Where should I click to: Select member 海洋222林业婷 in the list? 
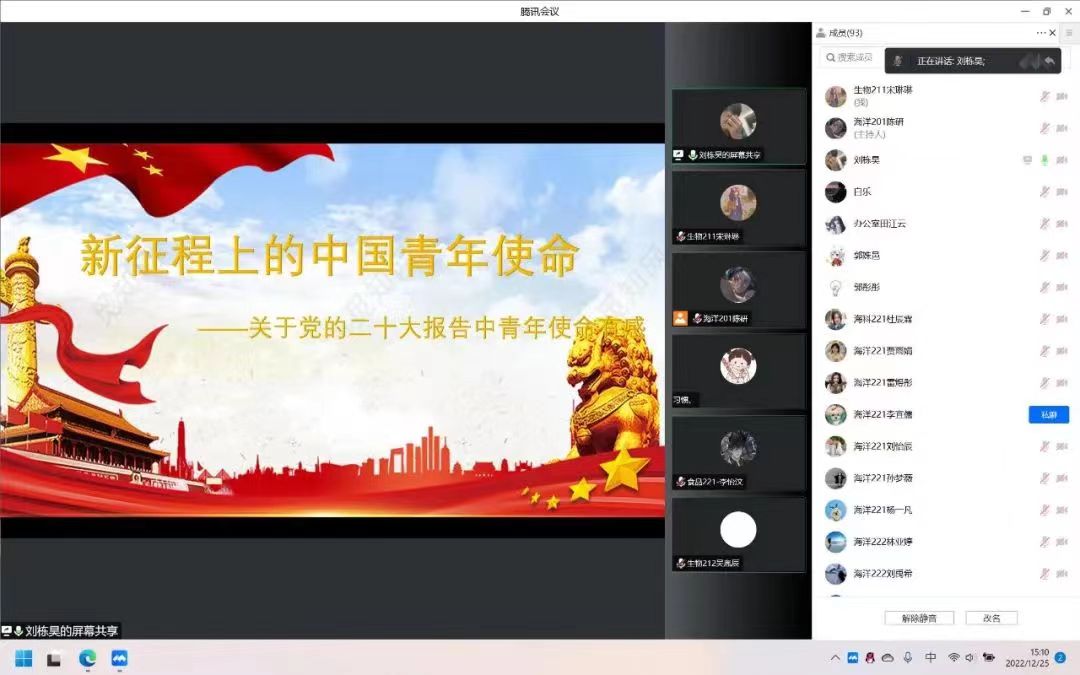882,542
